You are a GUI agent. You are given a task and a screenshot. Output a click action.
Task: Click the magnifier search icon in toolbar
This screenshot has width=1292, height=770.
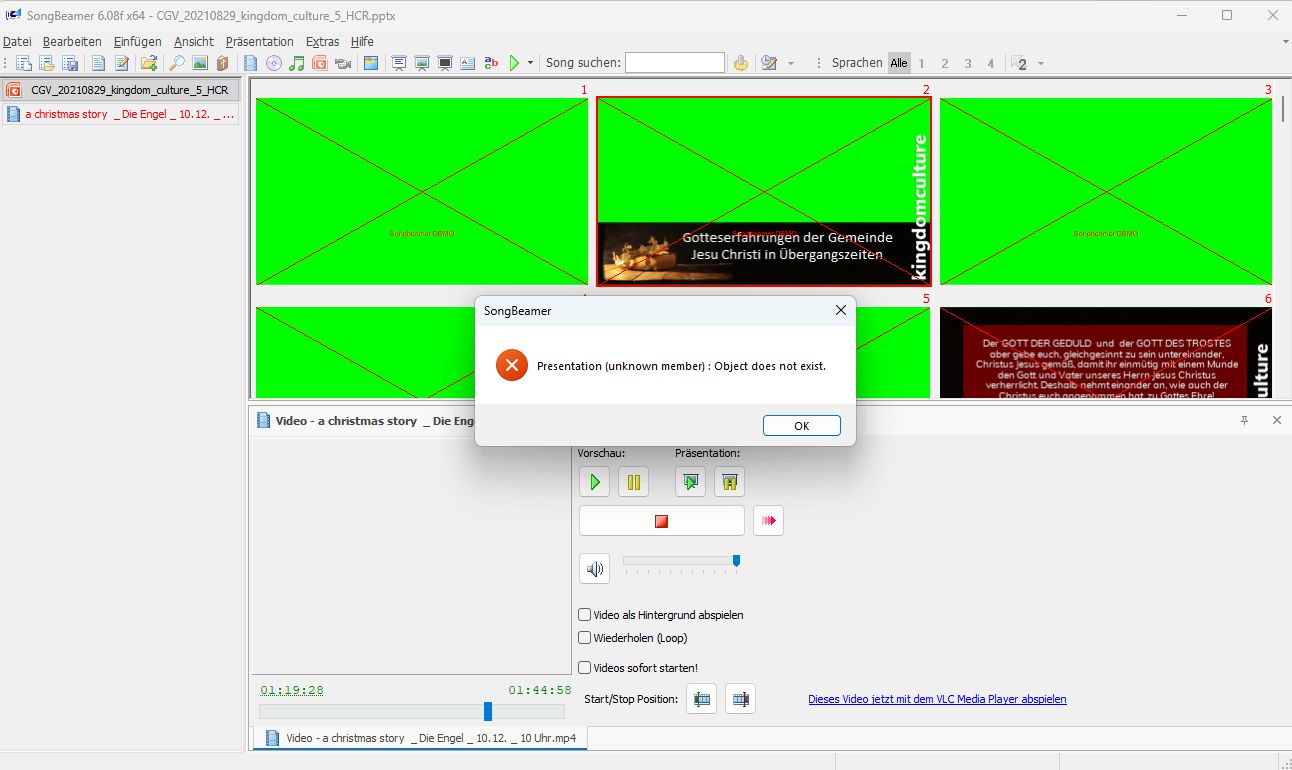(x=176, y=63)
